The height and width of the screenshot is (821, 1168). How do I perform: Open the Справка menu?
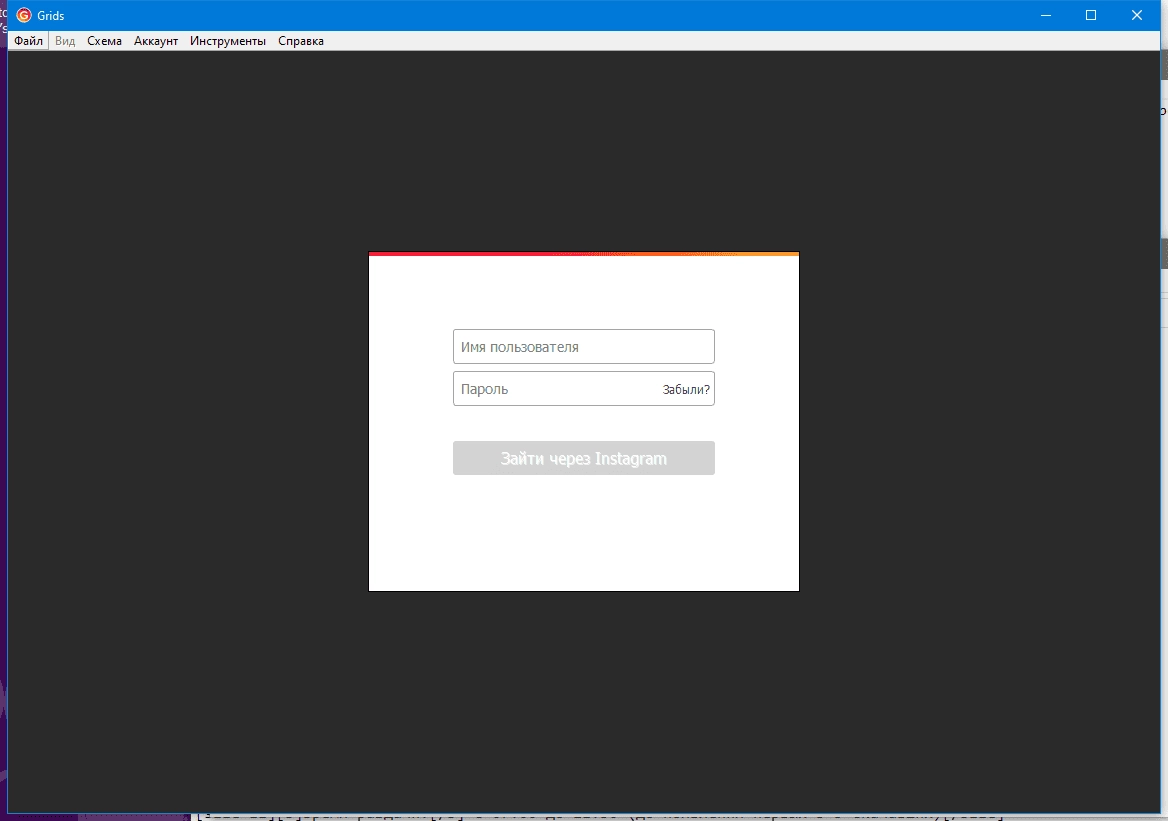[301, 41]
